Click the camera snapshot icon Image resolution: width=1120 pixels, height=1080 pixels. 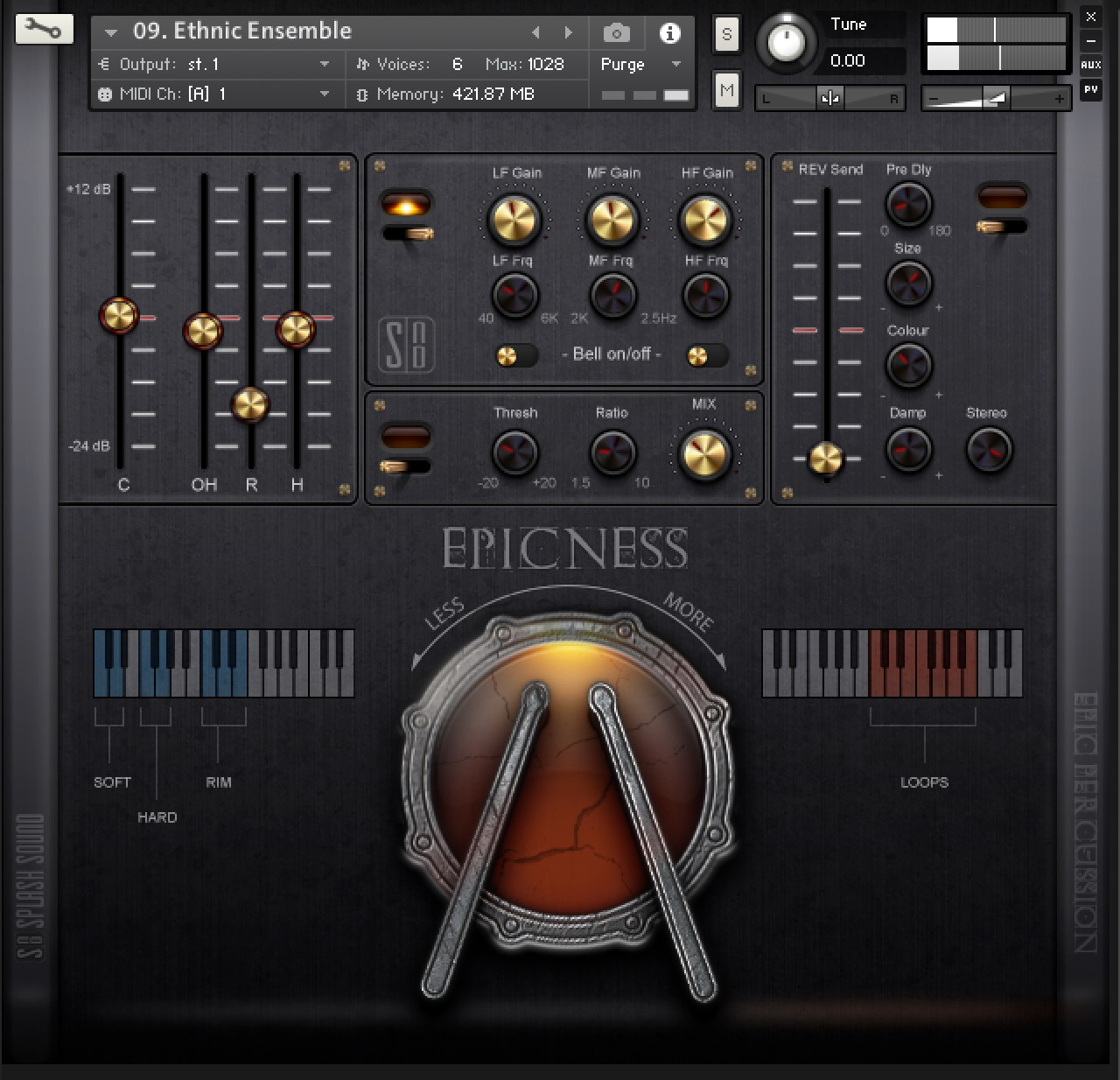click(616, 32)
